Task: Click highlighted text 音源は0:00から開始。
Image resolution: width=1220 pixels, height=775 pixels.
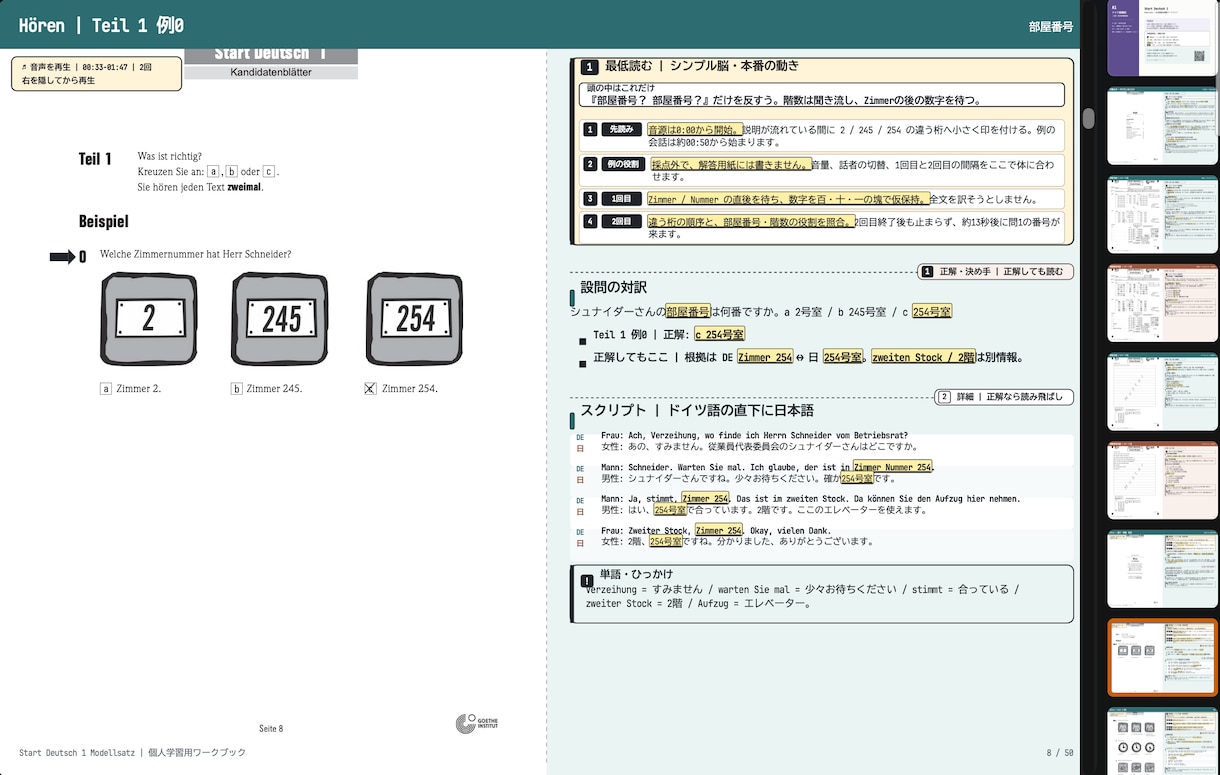Action: click(695, 130)
